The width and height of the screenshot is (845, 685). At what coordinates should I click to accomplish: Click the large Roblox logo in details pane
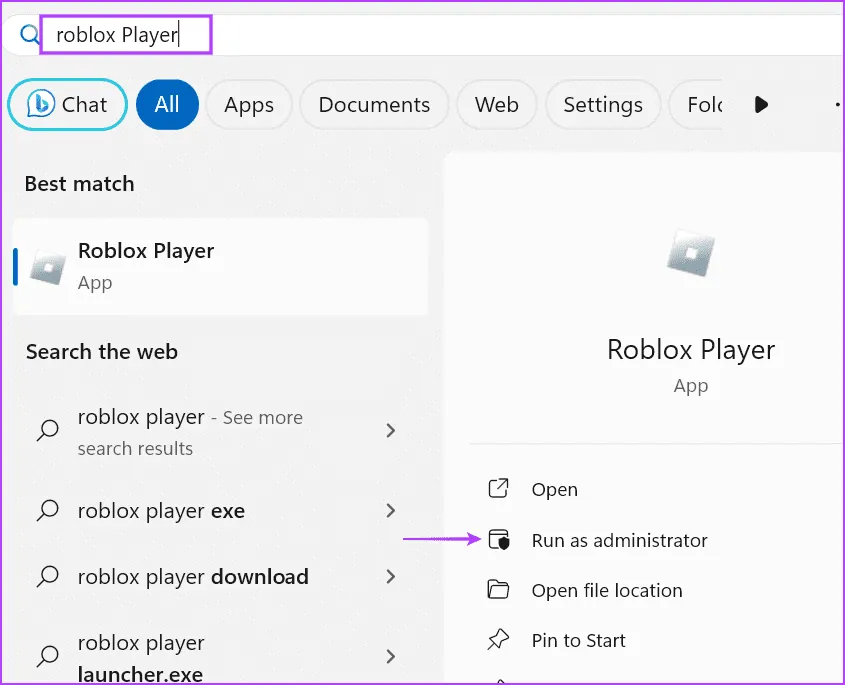691,256
